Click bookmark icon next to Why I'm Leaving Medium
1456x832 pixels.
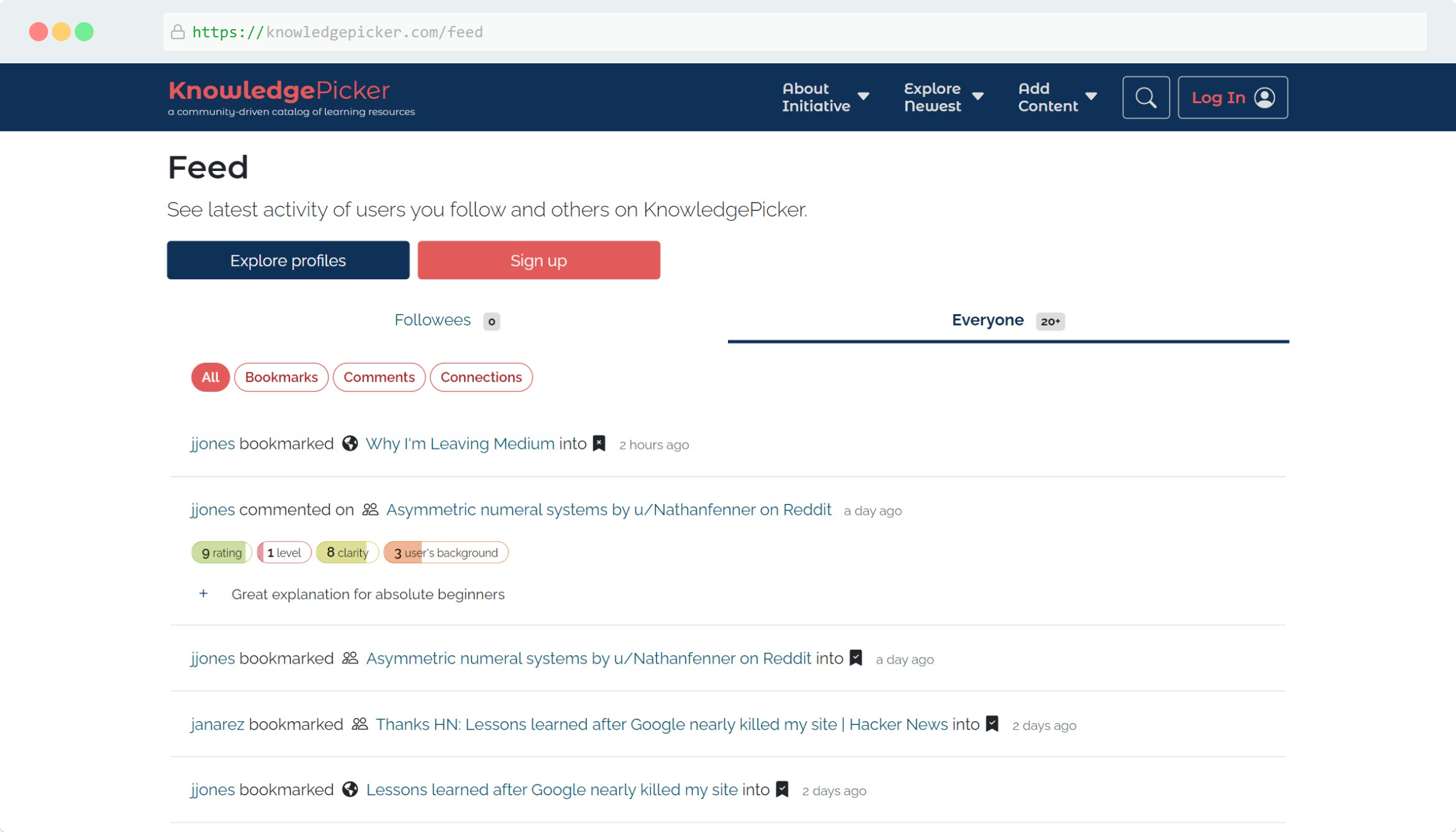599,443
